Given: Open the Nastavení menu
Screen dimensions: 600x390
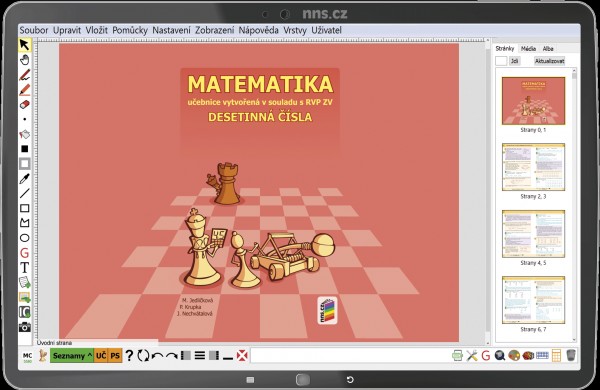Looking at the screenshot, I should point(171,30).
